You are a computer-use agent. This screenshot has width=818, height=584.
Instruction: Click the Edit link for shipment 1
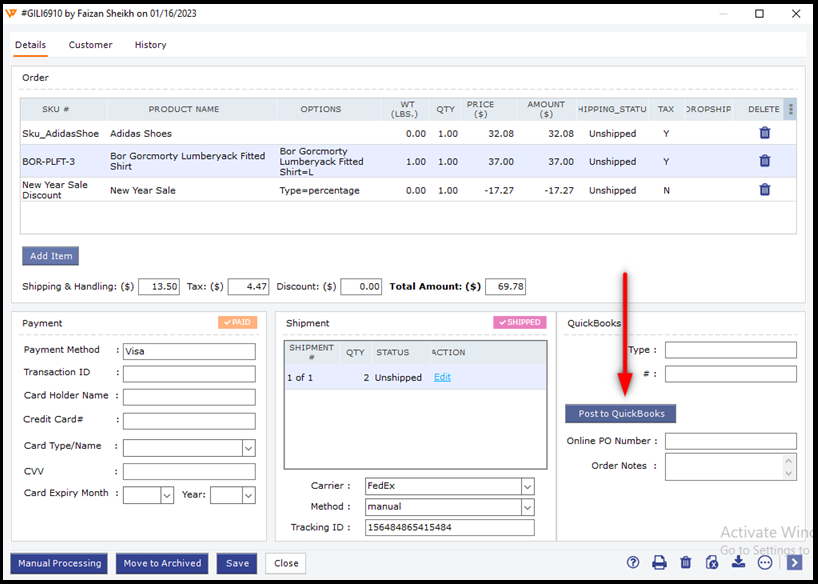coord(442,377)
